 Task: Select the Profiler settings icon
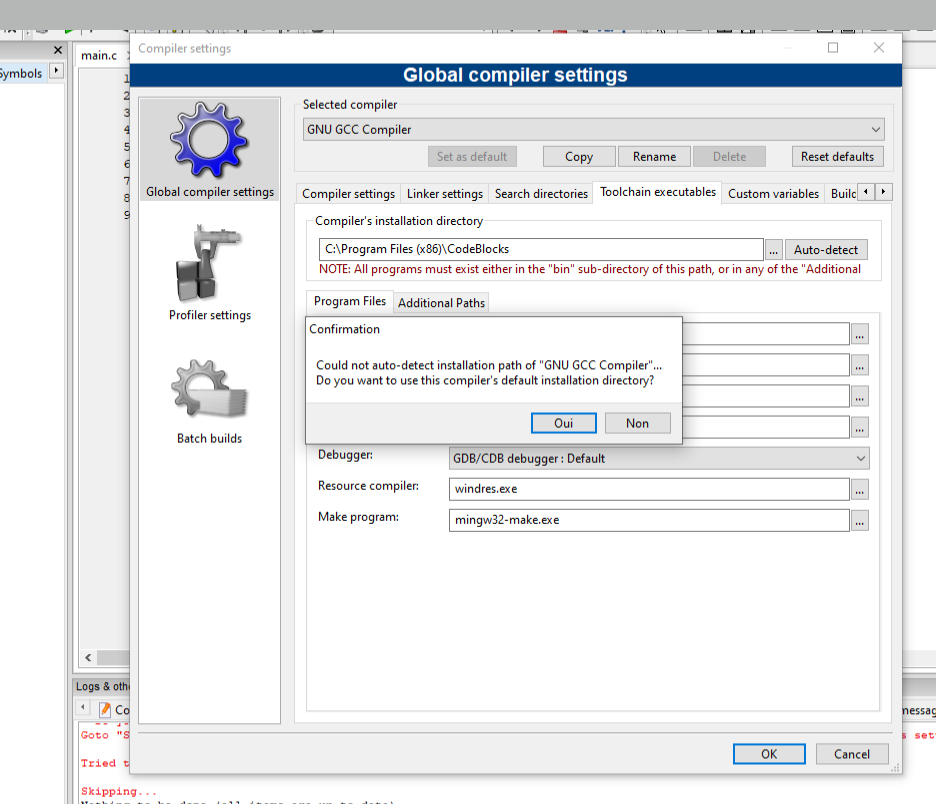pos(209,272)
